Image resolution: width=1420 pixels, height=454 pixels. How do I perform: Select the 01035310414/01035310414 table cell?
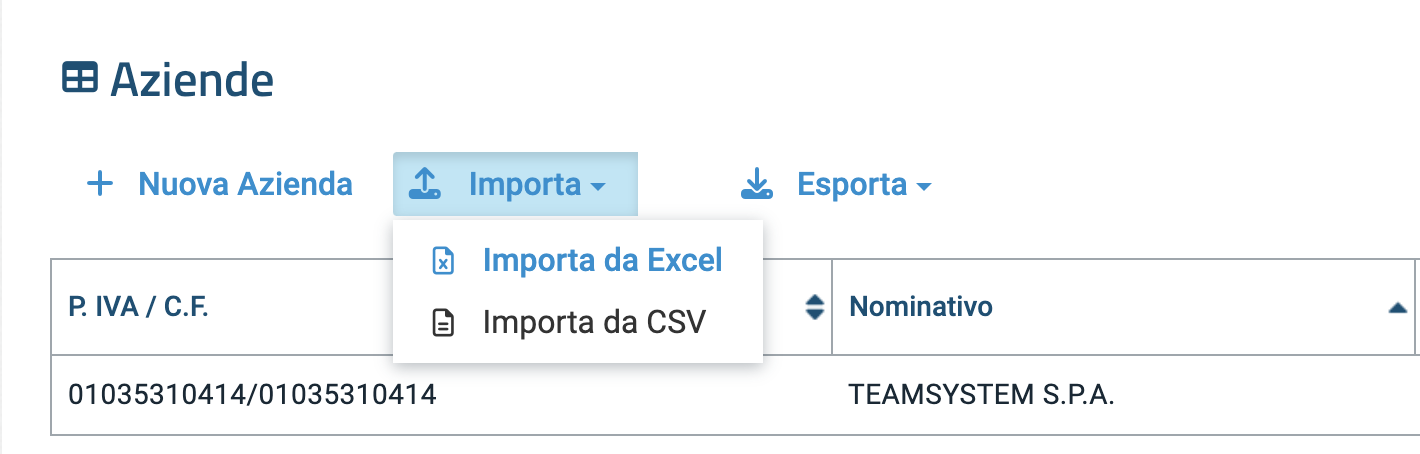(x=252, y=395)
